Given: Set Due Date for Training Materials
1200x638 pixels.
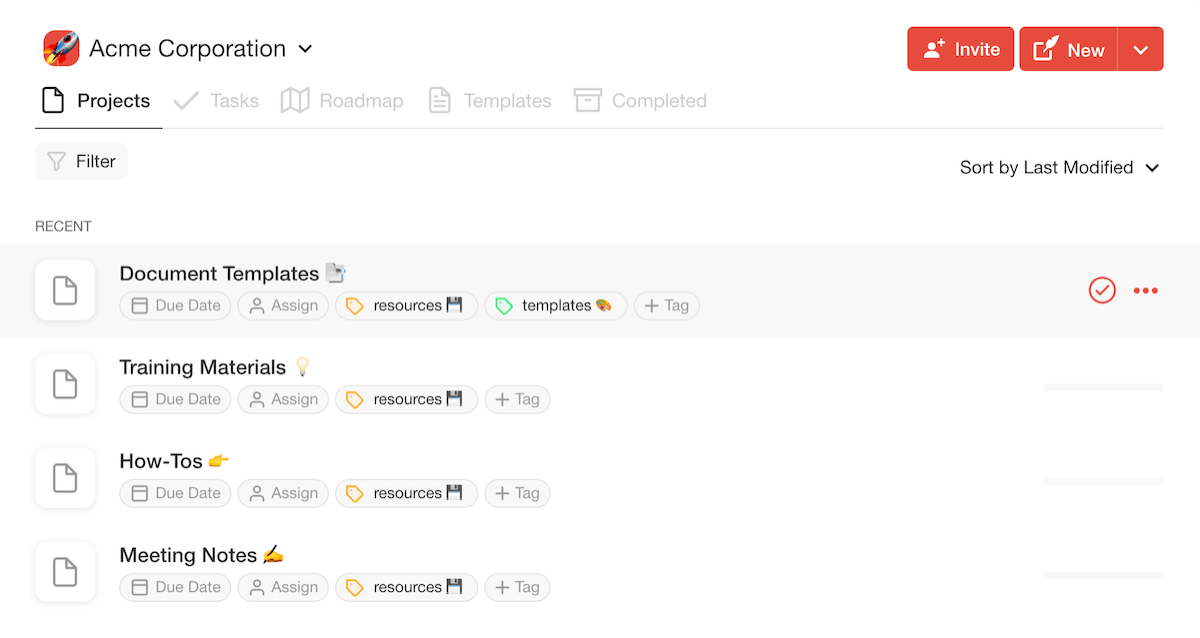Looking at the screenshot, I should (x=175, y=400).
